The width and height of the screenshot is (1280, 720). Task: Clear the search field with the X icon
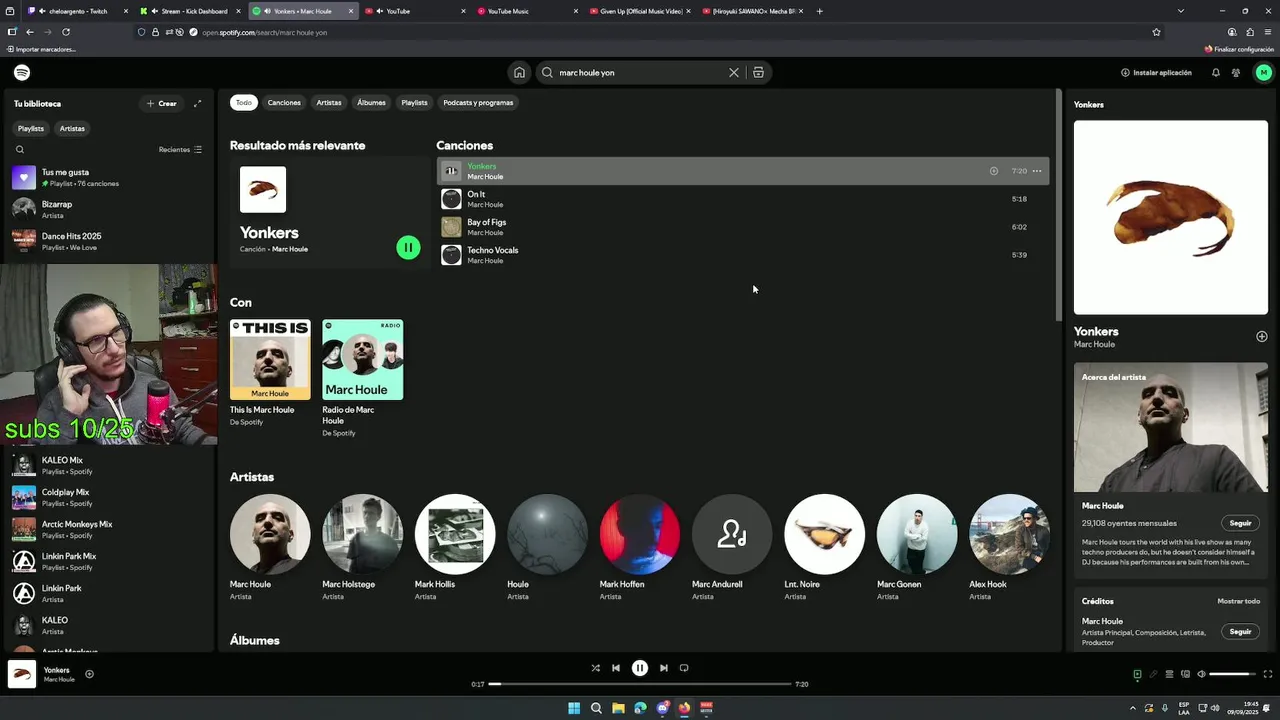pos(733,72)
